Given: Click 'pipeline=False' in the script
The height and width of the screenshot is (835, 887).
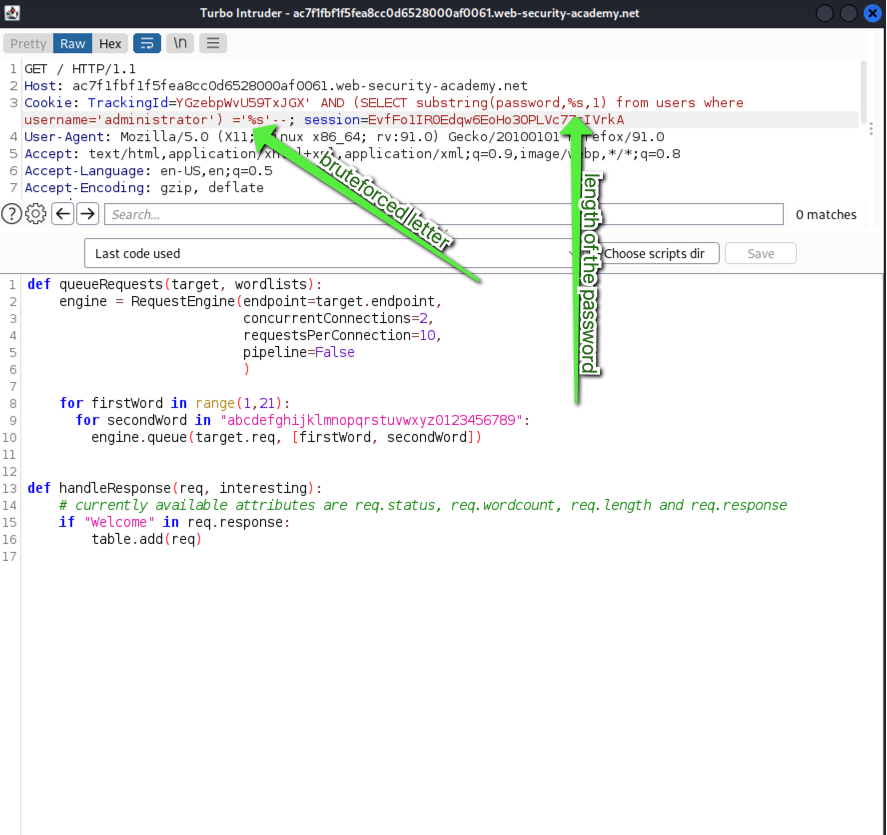Looking at the screenshot, I should click(299, 352).
